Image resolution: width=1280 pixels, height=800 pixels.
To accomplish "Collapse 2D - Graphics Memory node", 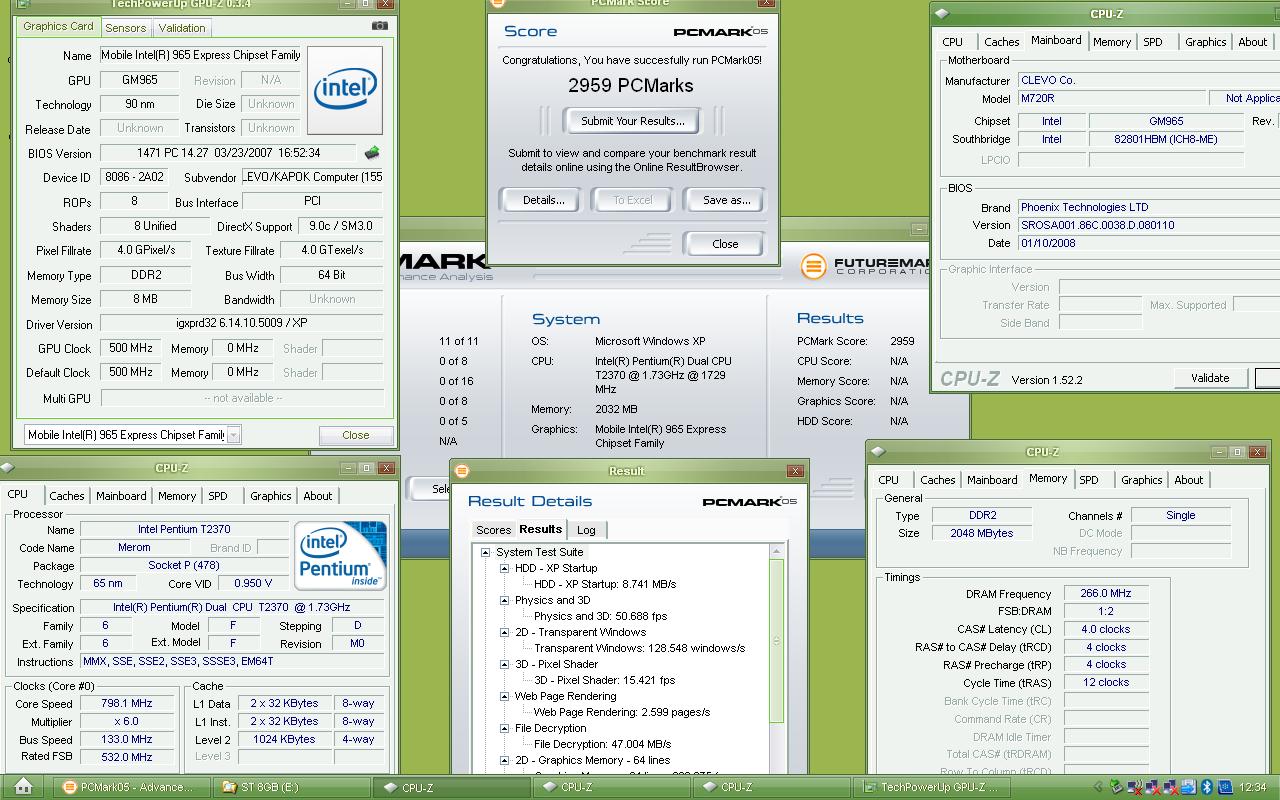I will [x=504, y=760].
